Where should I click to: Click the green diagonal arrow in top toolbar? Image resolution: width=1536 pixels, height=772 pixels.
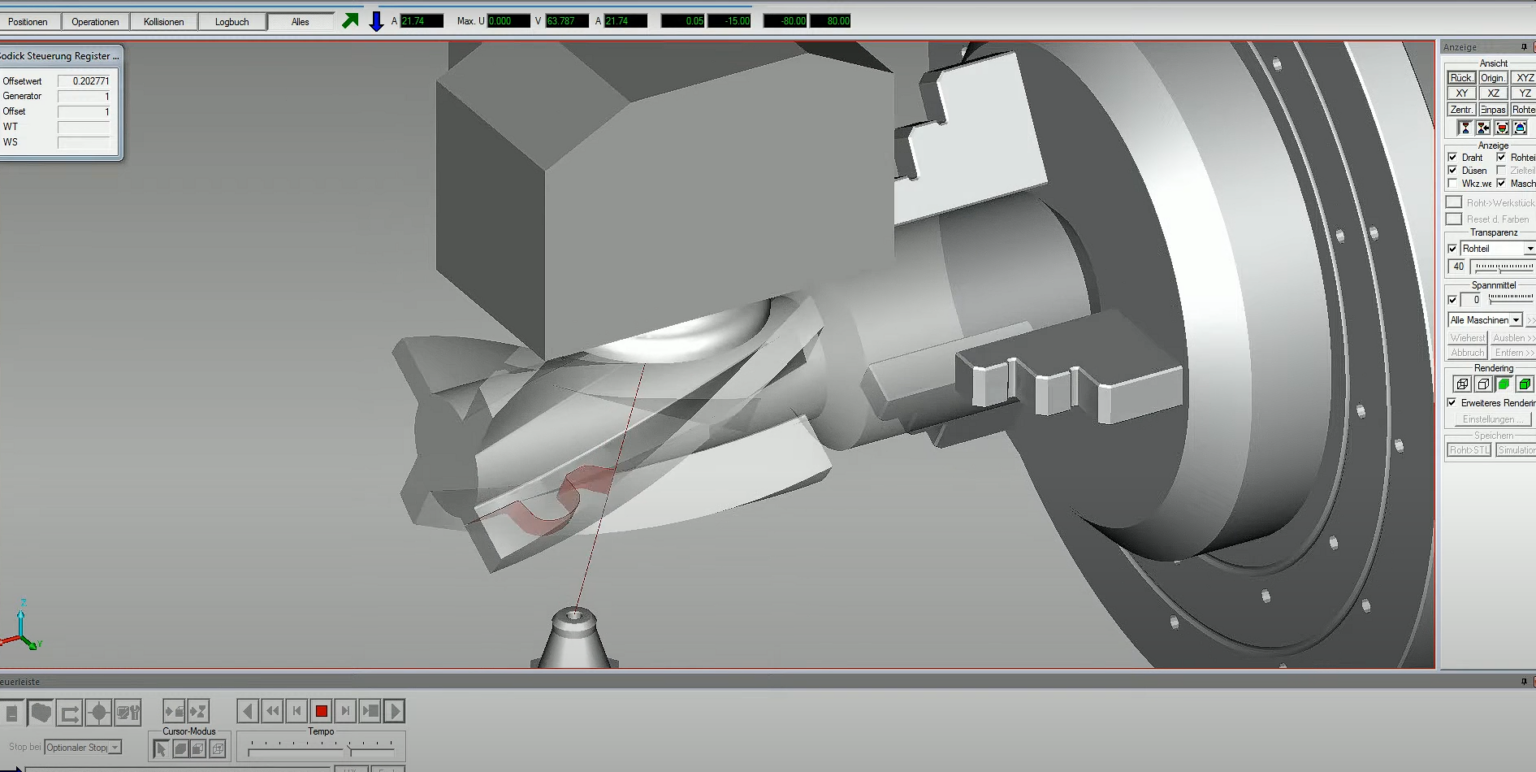click(350, 21)
